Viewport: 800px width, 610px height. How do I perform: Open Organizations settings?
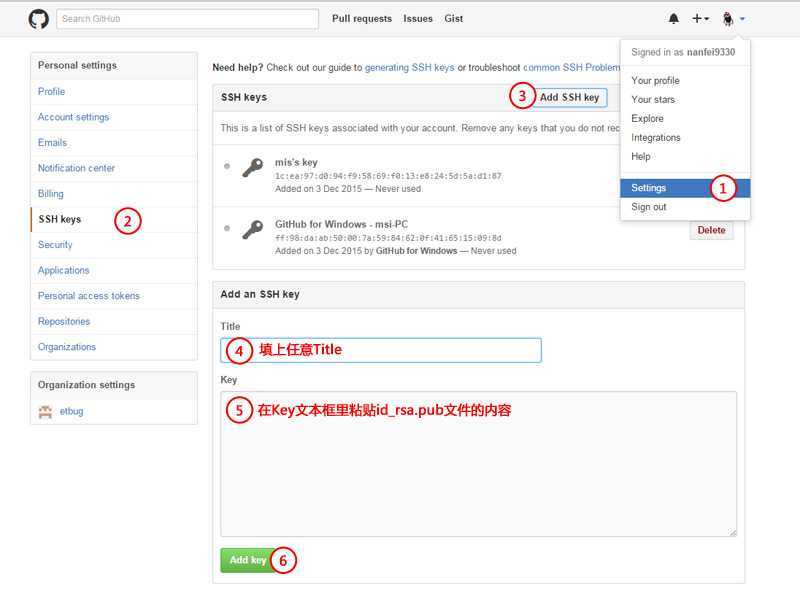(114, 347)
